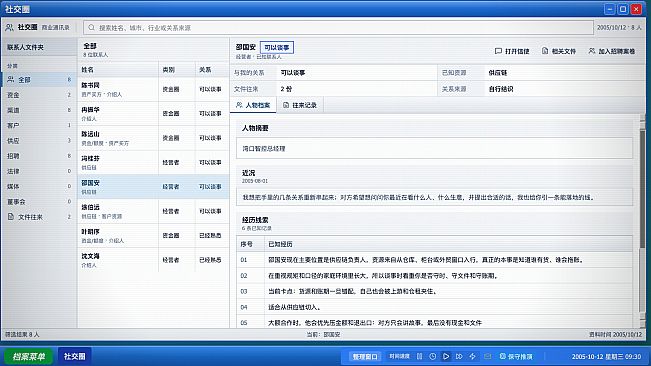The image size is (651, 366).
Task: Click the pause icon in the taskbar
Action: click(419, 356)
